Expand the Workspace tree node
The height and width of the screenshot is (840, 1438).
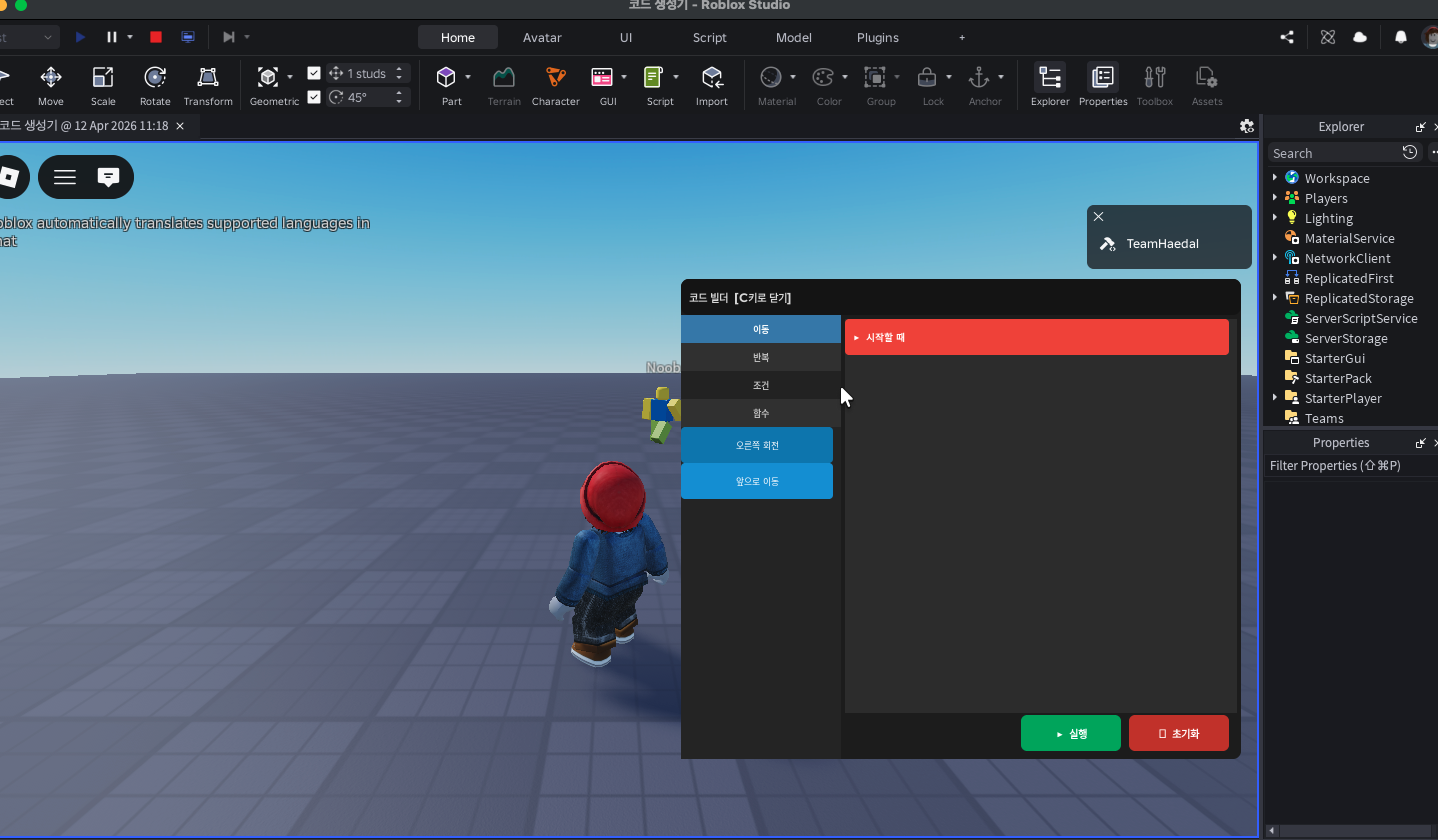tap(1275, 178)
